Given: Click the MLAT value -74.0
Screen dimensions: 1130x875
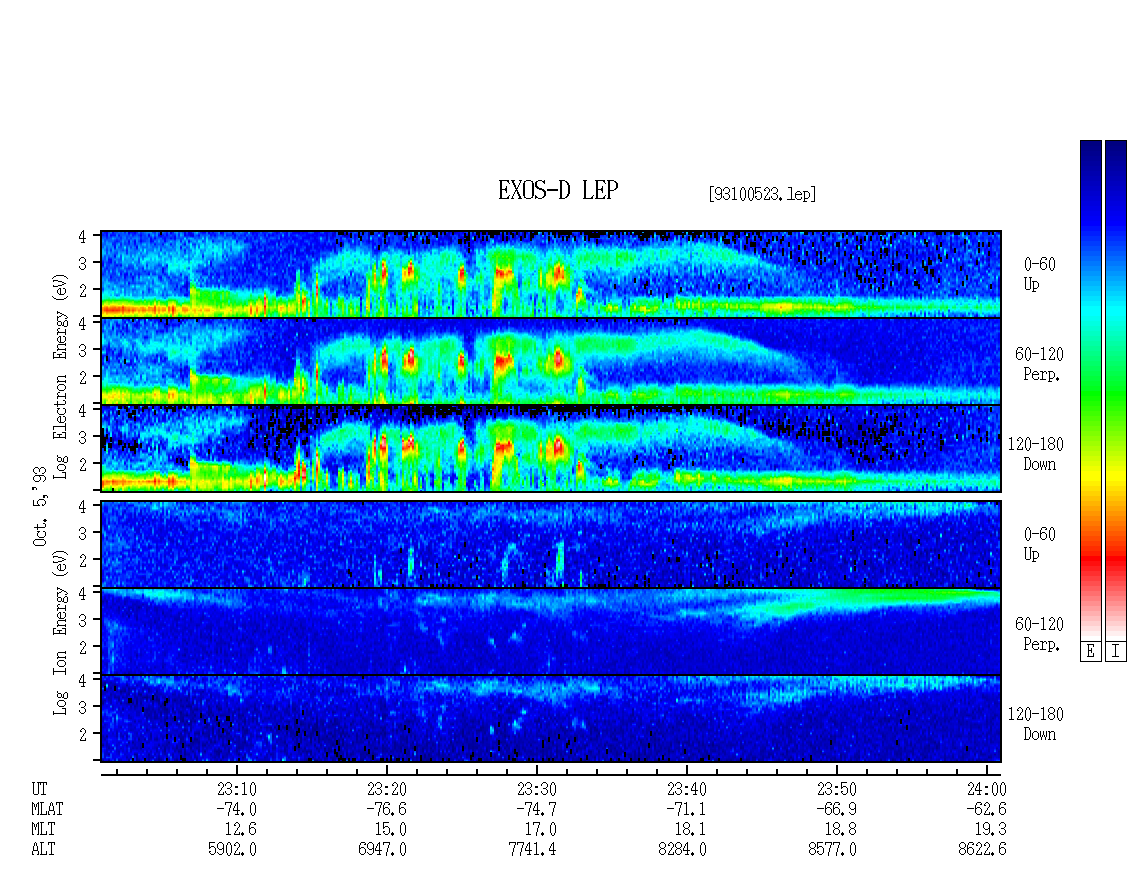Looking at the screenshot, I should pos(237,809).
